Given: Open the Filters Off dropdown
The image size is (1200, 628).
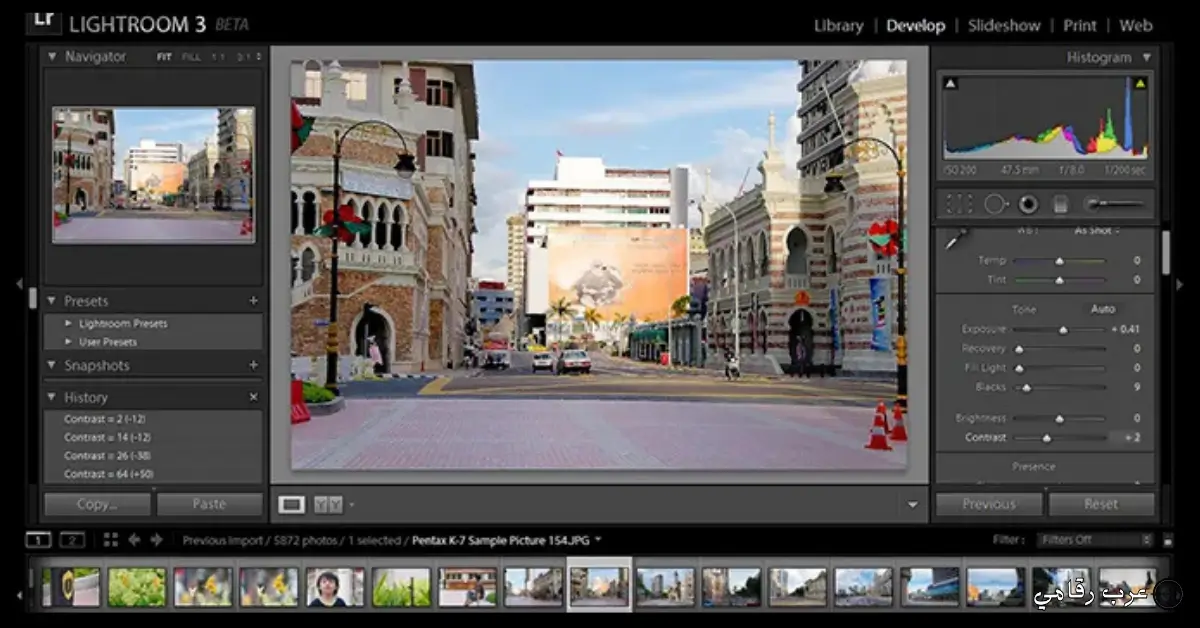Looking at the screenshot, I should pos(1095,540).
